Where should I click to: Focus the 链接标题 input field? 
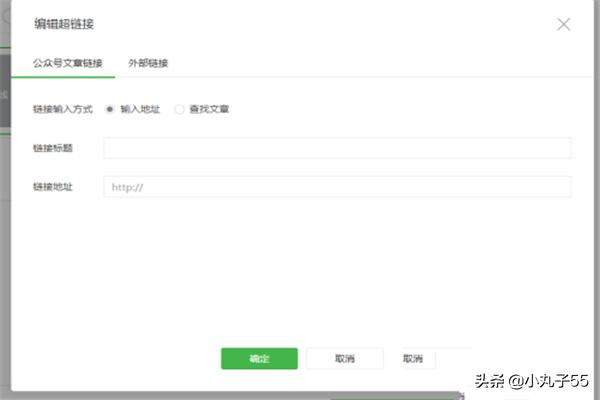338,148
